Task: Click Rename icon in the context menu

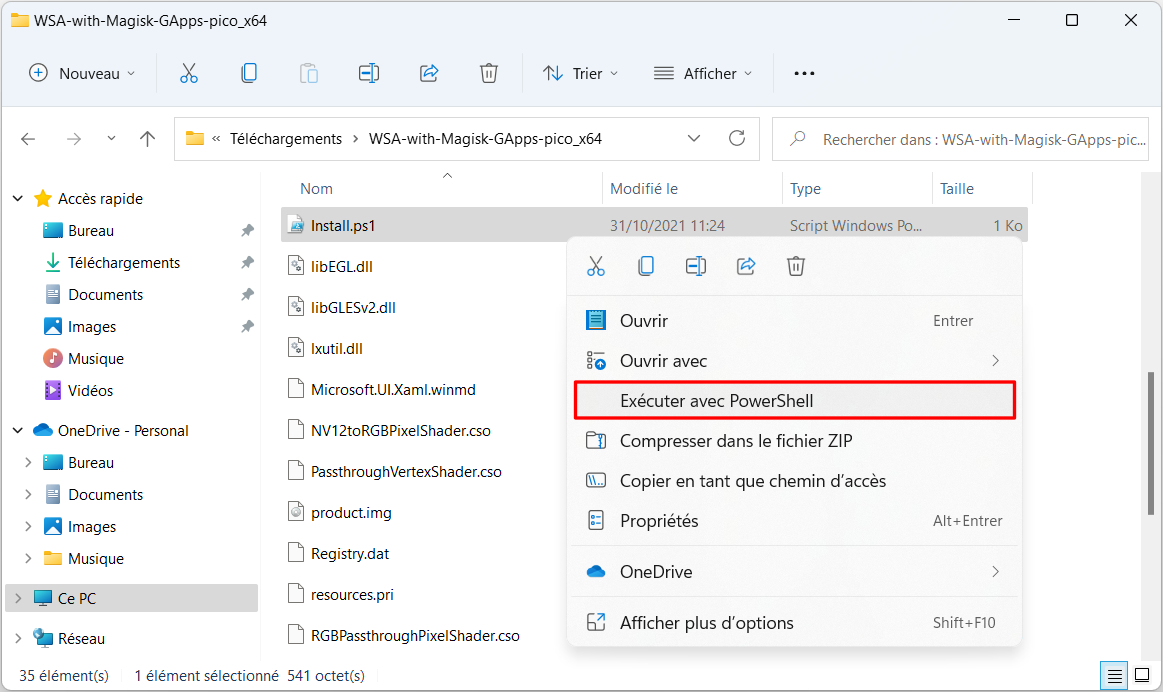Action: click(x=696, y=266)
